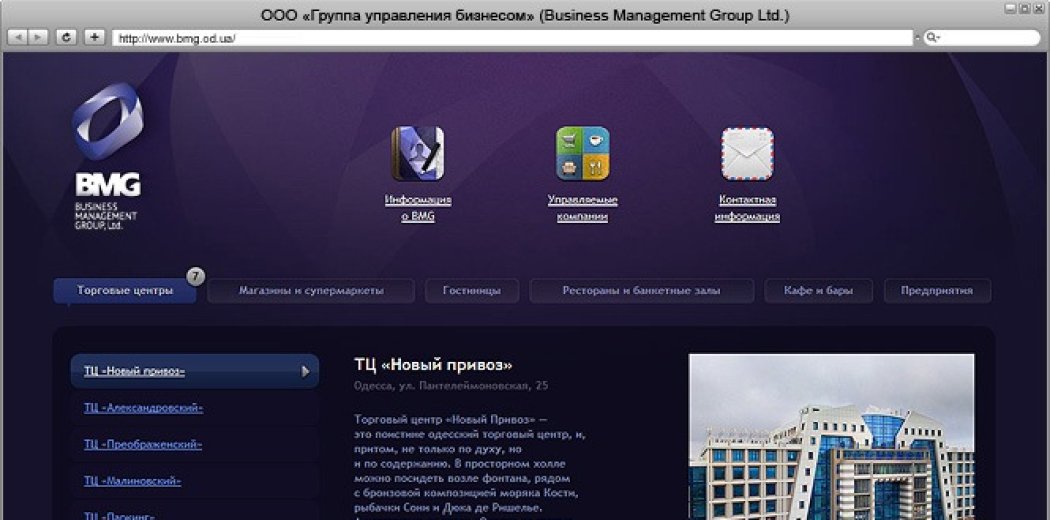This screenshot has height=520, width=1050.
Task: Open the ТЦ «Преображенский» link
Action: point(143,444)
